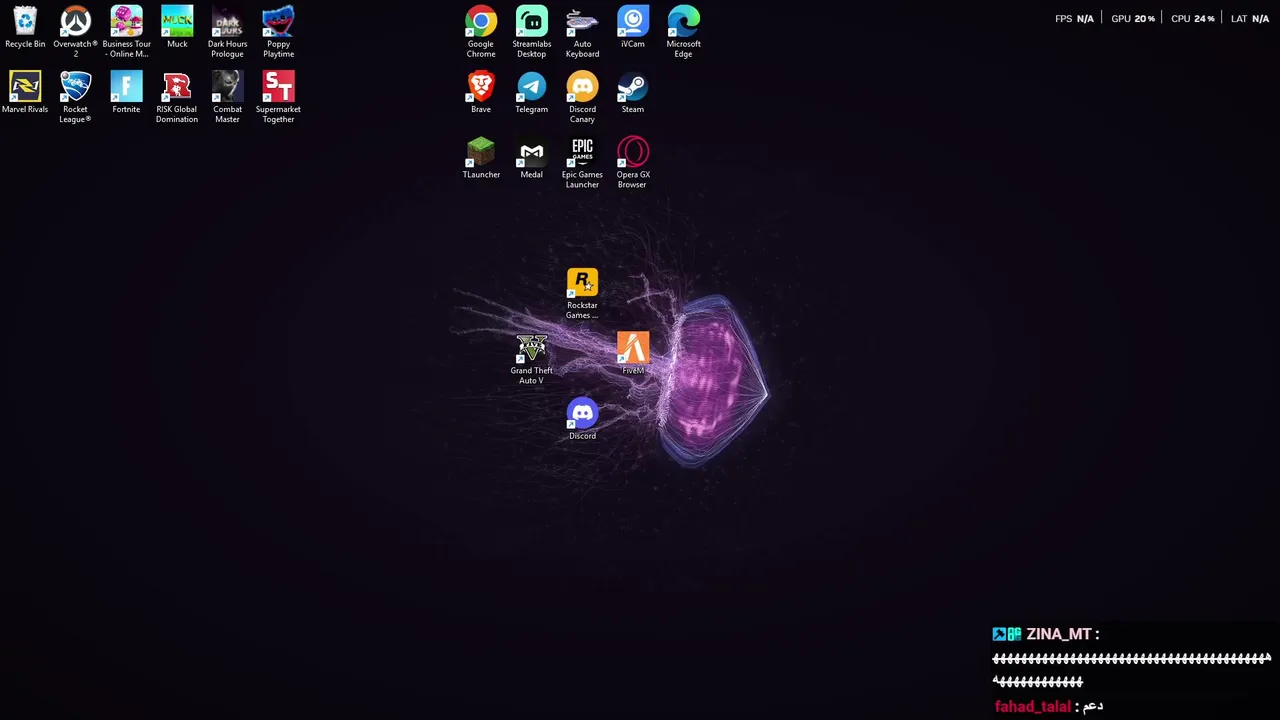Click the LAT N/A overlay readout
1280x720 pixels.
click(1250, 18)
